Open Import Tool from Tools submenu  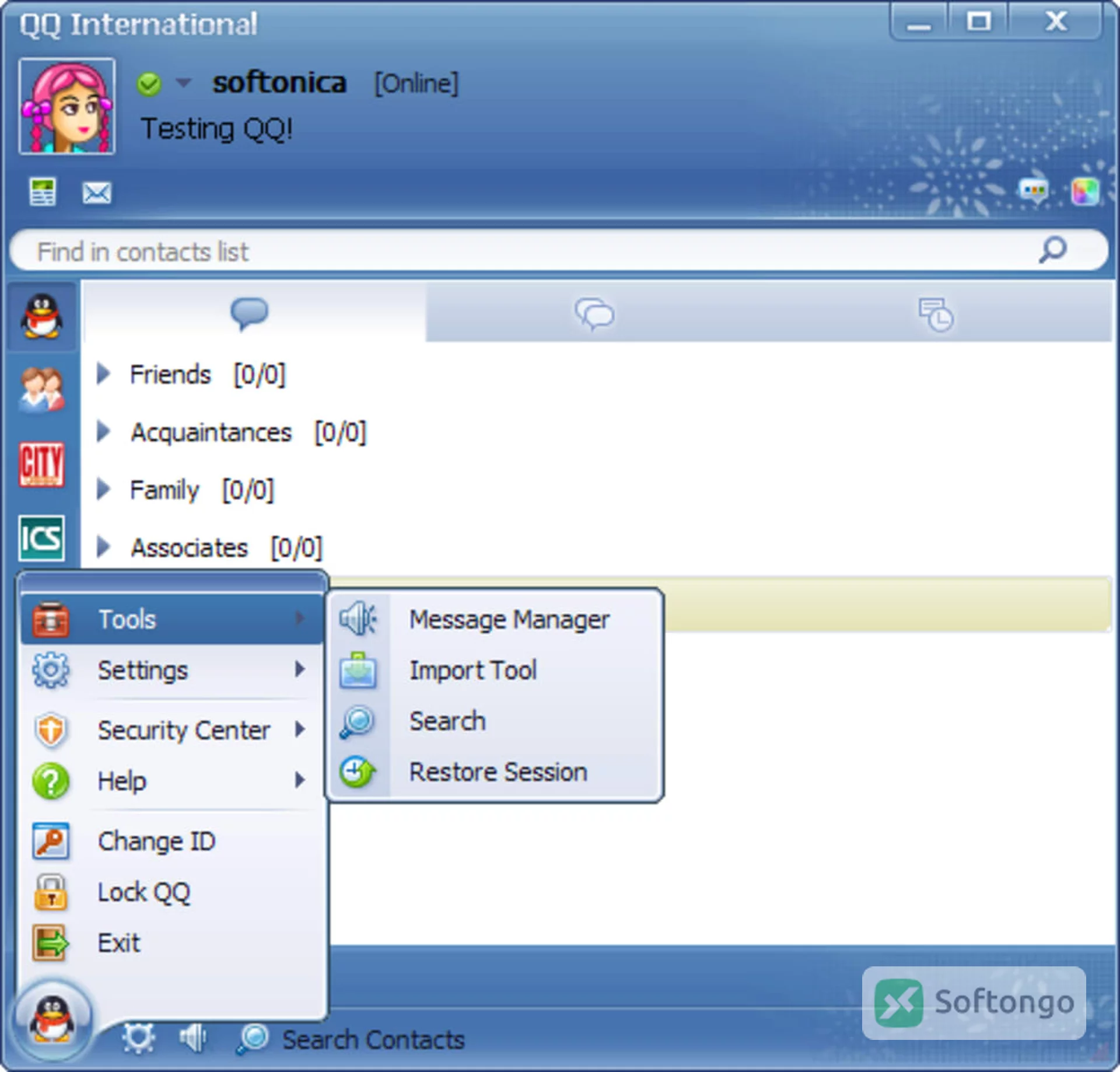(x=495, y=669)
